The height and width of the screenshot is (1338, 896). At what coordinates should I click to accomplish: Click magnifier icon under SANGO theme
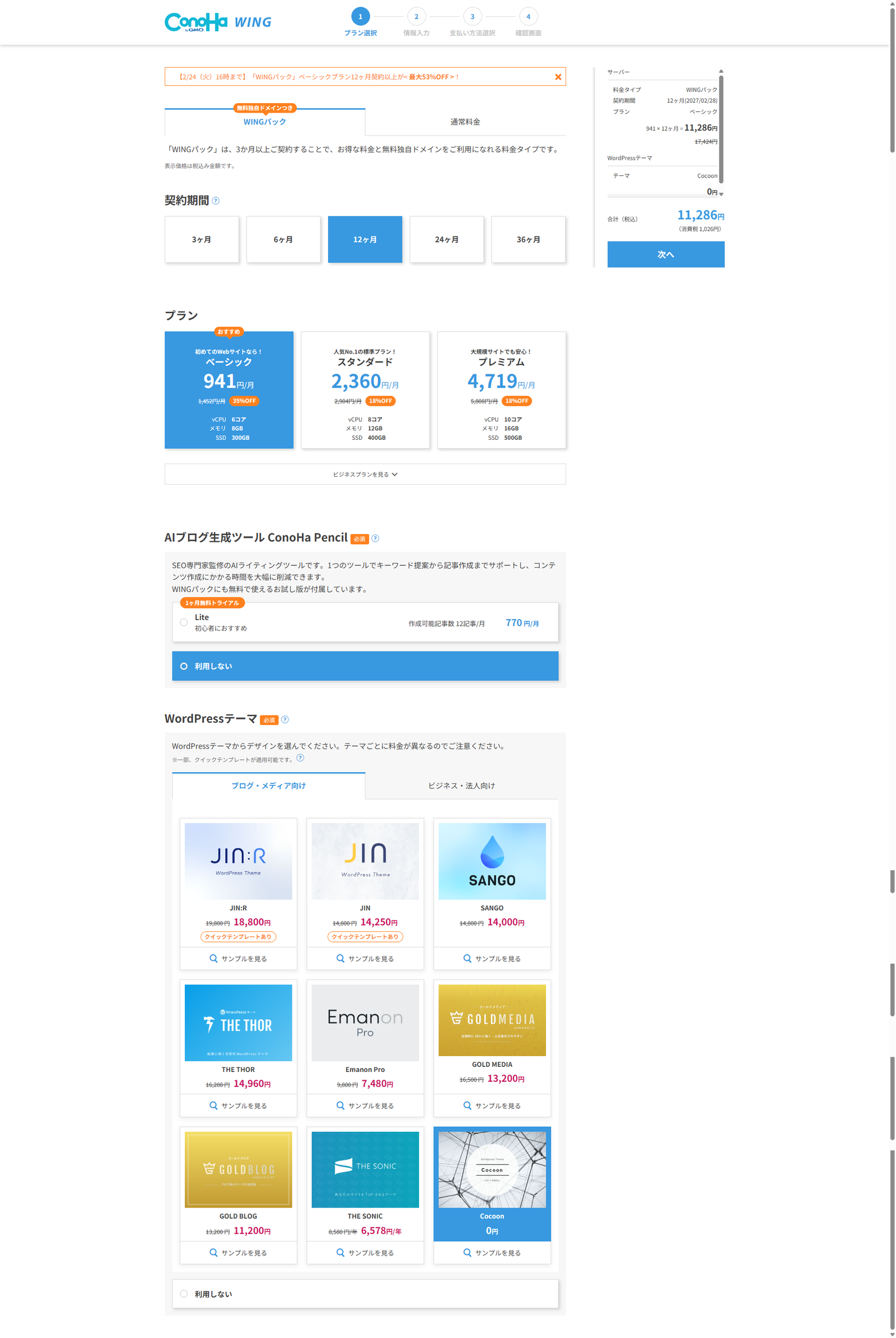point(467,958)
